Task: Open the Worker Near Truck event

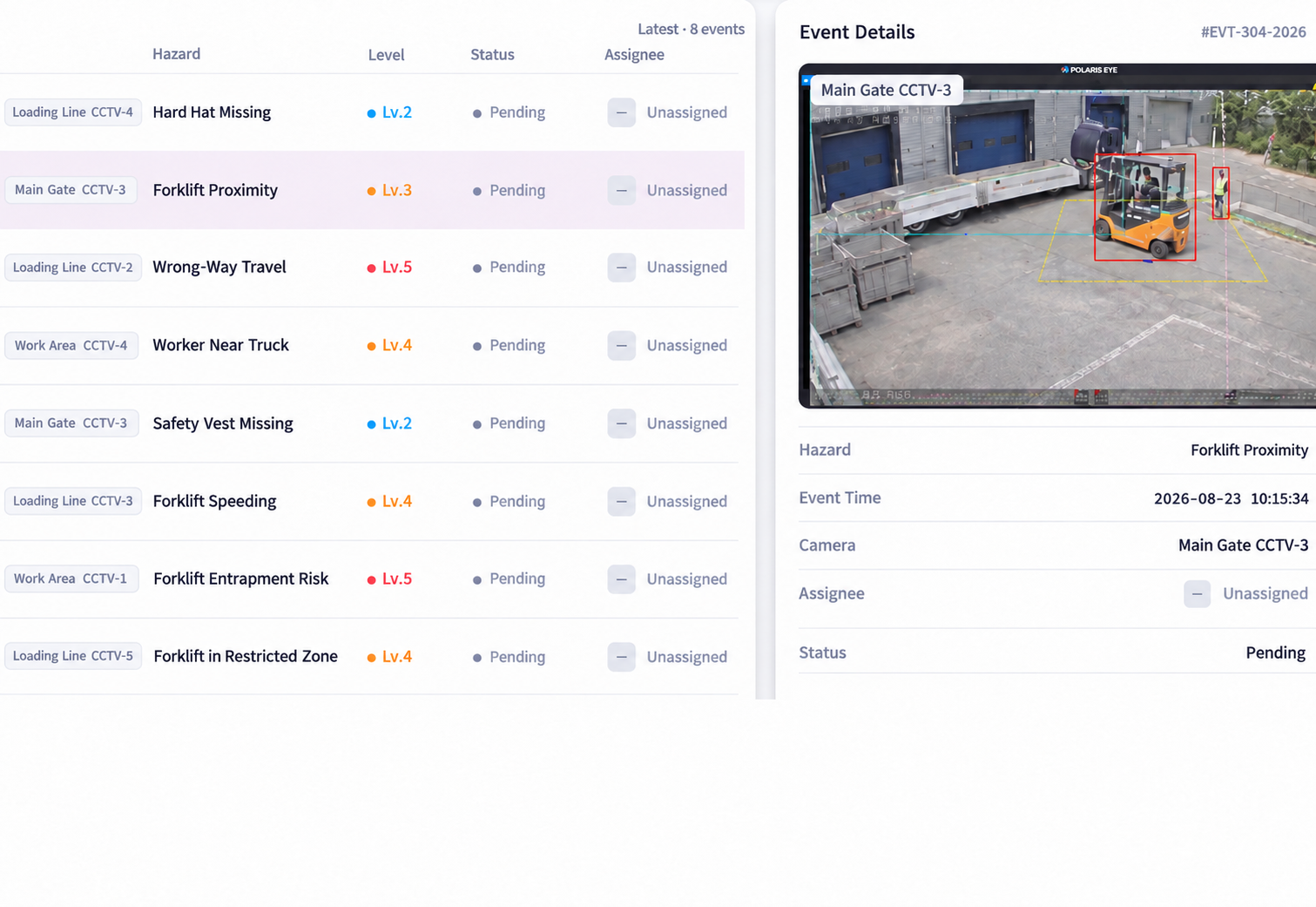Action: (x=369, y=345)
